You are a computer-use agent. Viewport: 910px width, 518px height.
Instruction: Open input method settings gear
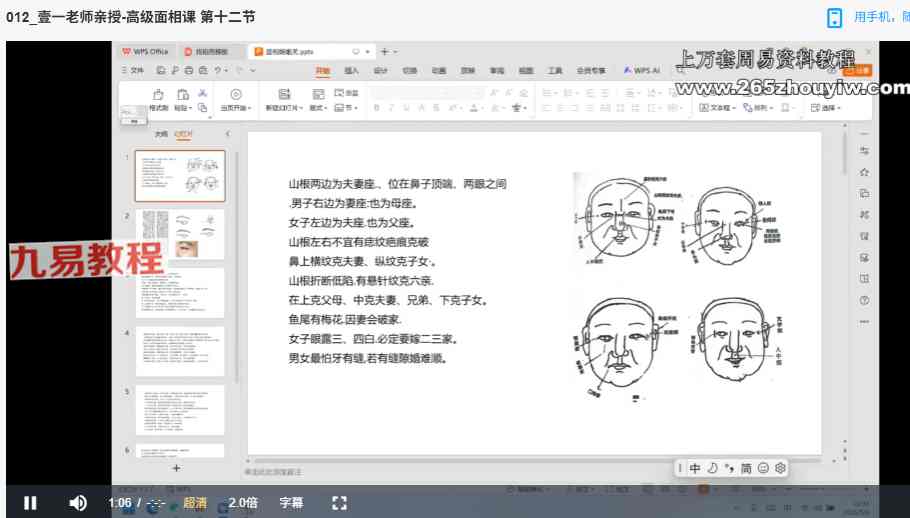click(x=780, y=468)
